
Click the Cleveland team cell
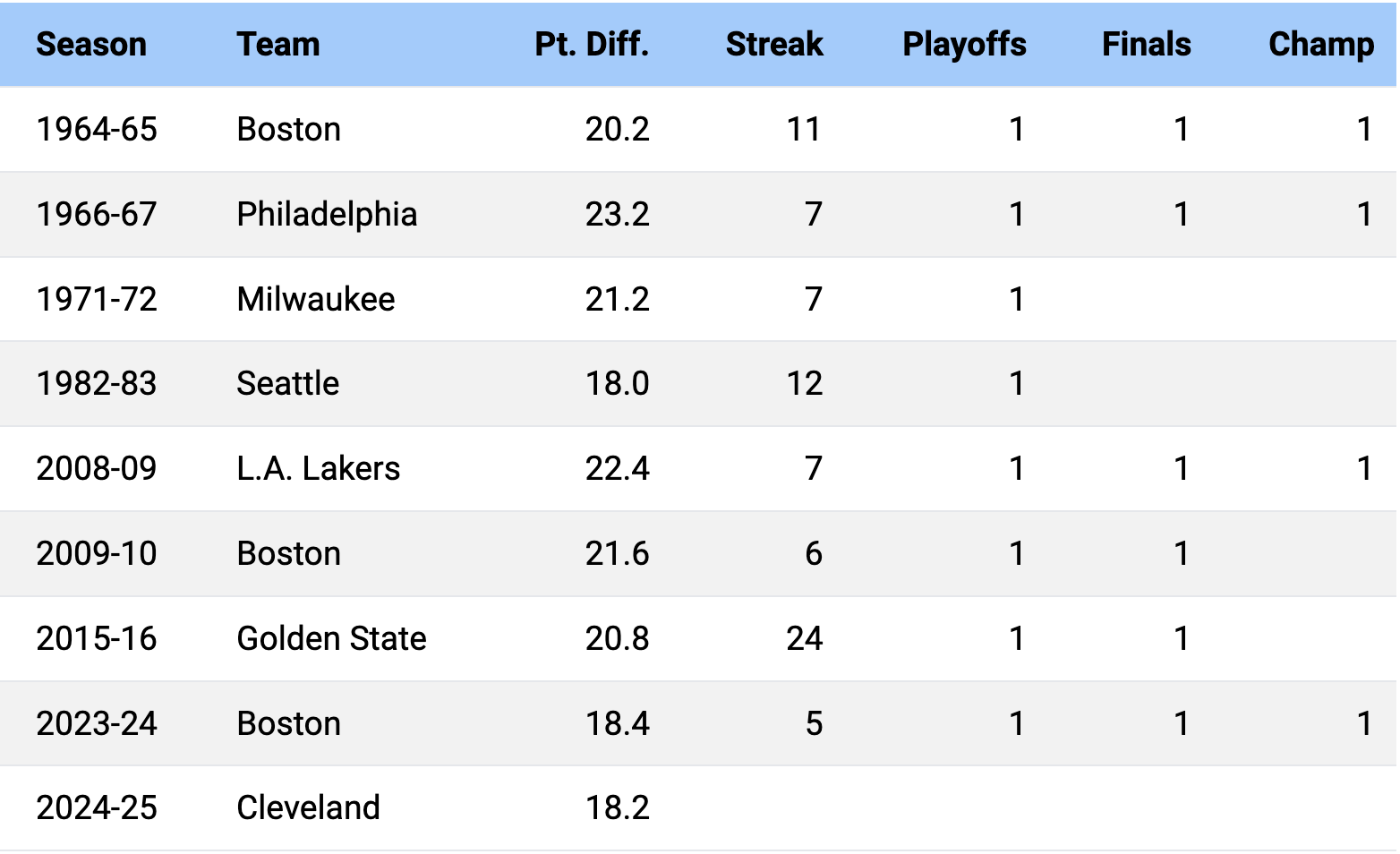coord(308,807)
